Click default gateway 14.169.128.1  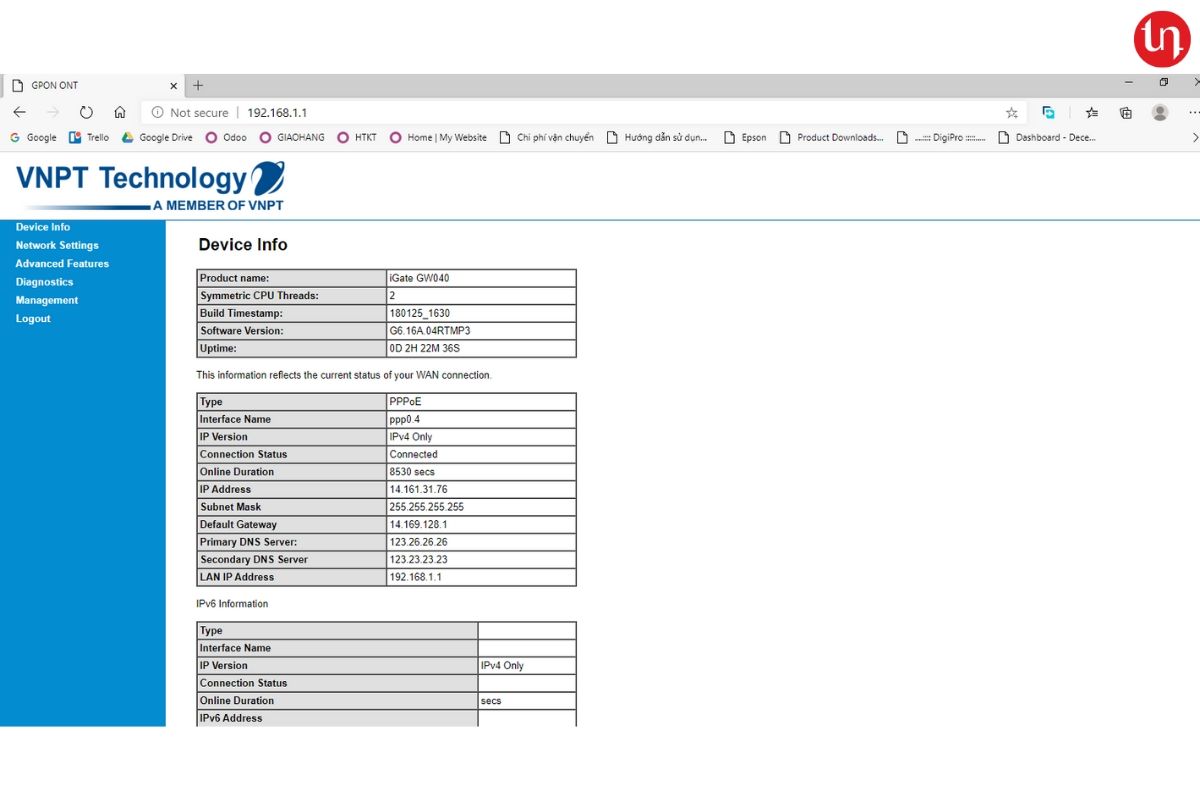pyautogui.click(x=418, y=524)
